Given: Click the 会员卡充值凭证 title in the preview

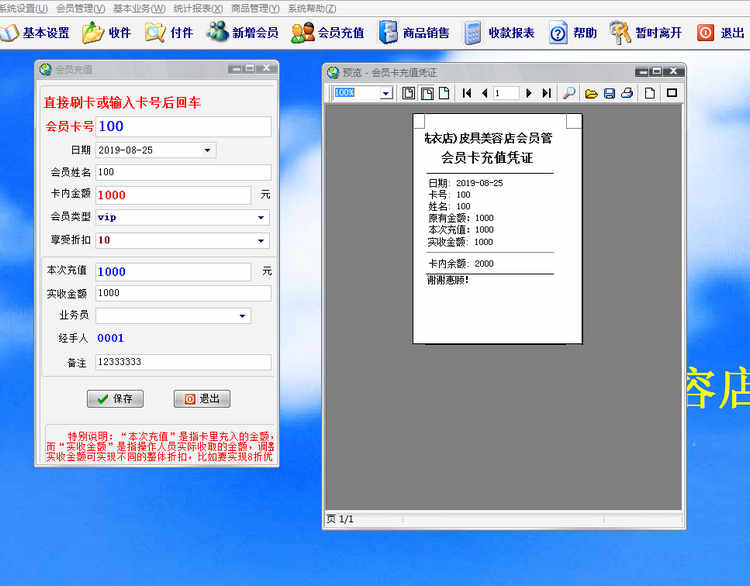Looking at the screenshot, I should [x=487, y=157].
